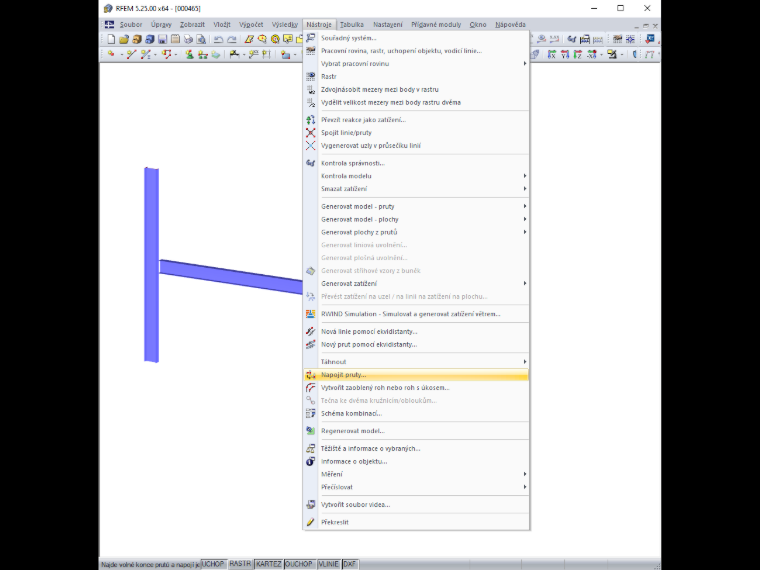
Task: Click the plausibility check icon in the toolbar
Action: click(572, 39)
